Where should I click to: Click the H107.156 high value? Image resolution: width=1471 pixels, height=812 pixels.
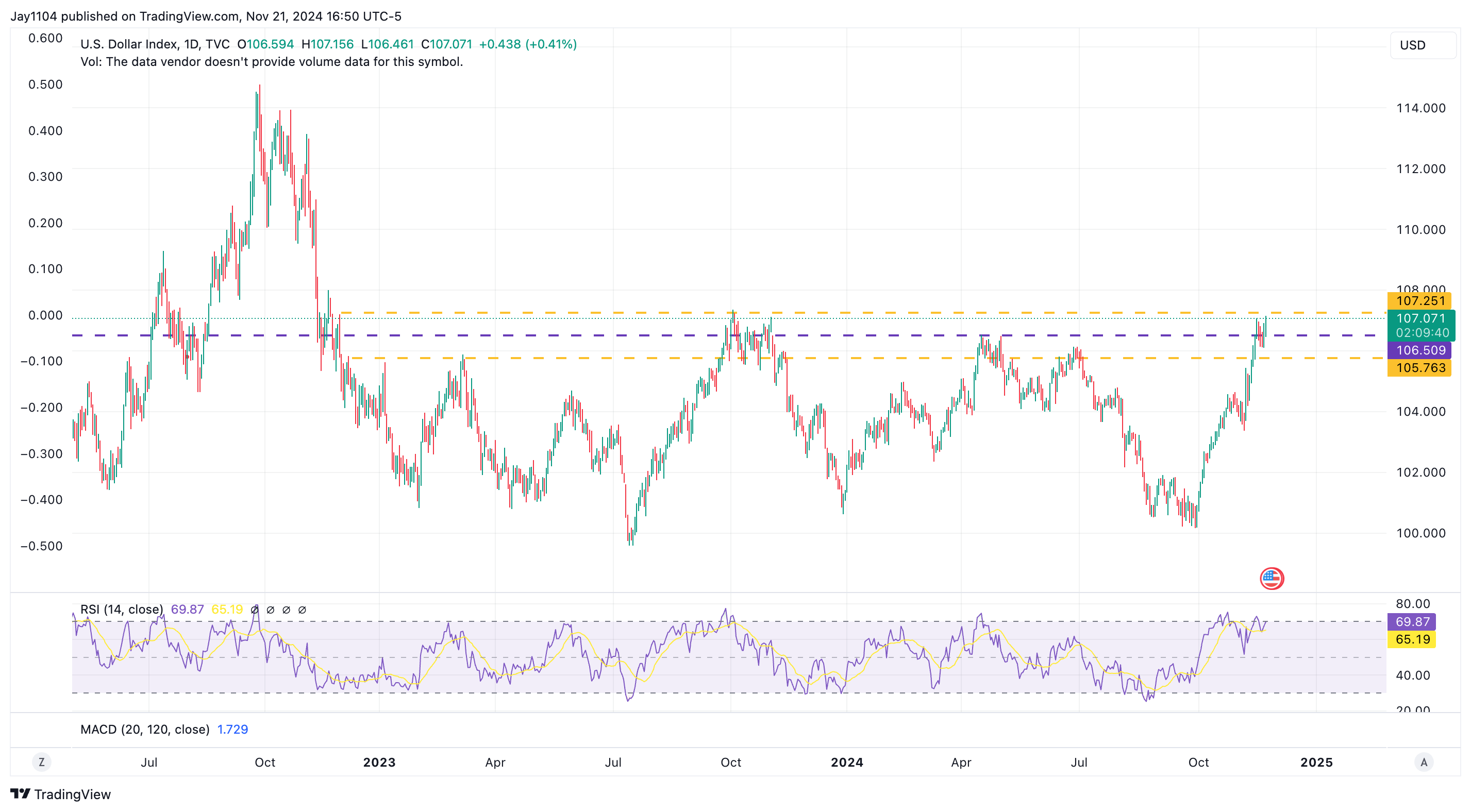[x=328, y=44]
